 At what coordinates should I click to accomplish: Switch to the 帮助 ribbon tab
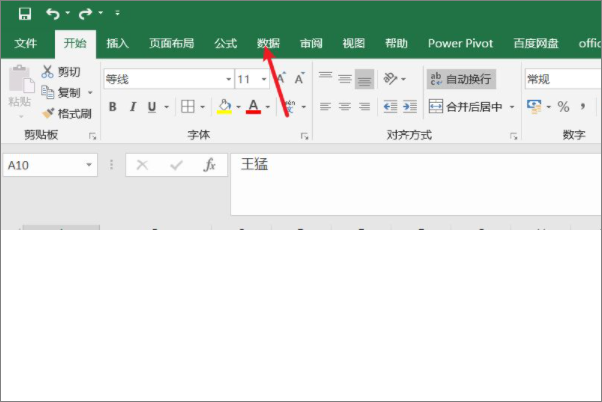click(x=396, y=43)
